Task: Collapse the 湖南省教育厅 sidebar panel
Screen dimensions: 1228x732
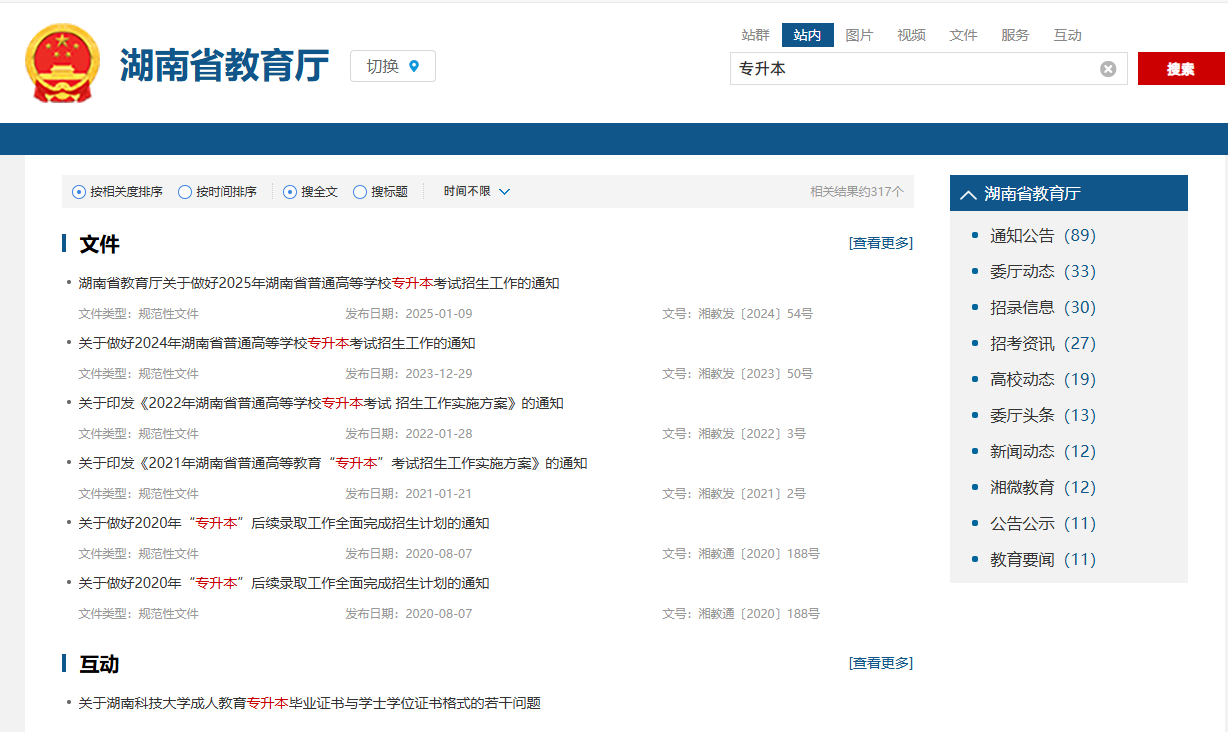Action: tap(968, 194)
